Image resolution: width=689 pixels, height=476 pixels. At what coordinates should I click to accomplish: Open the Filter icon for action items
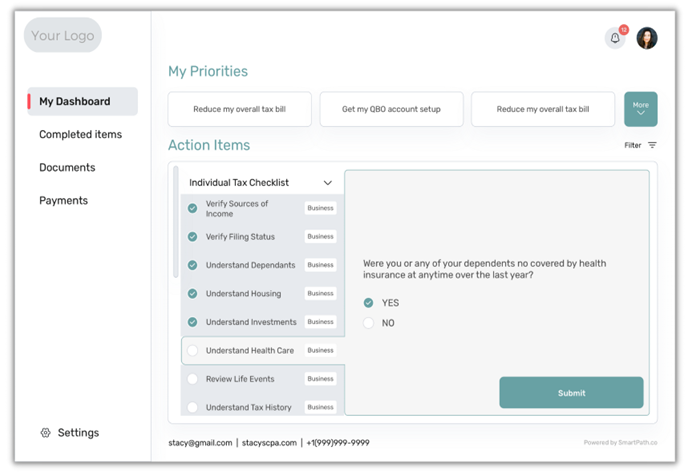652,146
